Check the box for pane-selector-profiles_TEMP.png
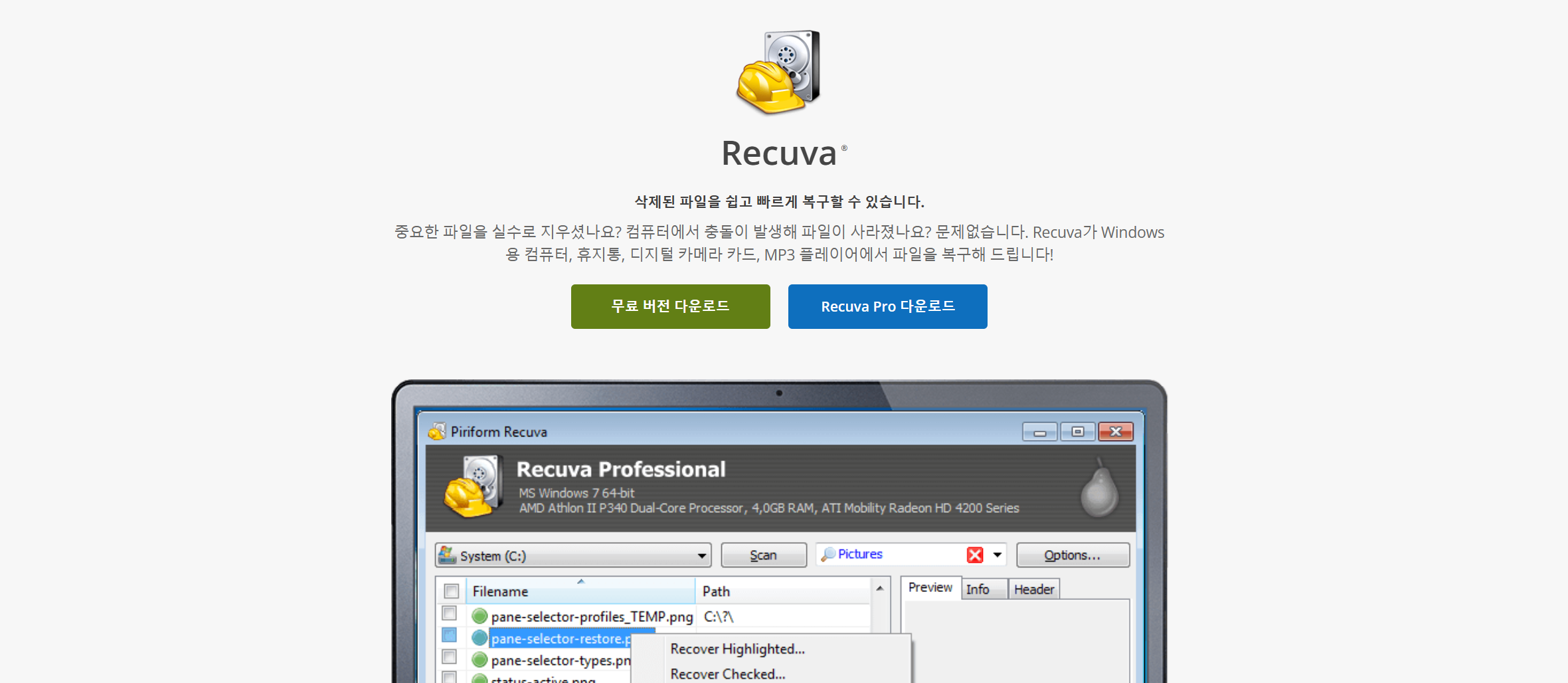The height and width of the screenshot is (683, 1568). (450, 613)
